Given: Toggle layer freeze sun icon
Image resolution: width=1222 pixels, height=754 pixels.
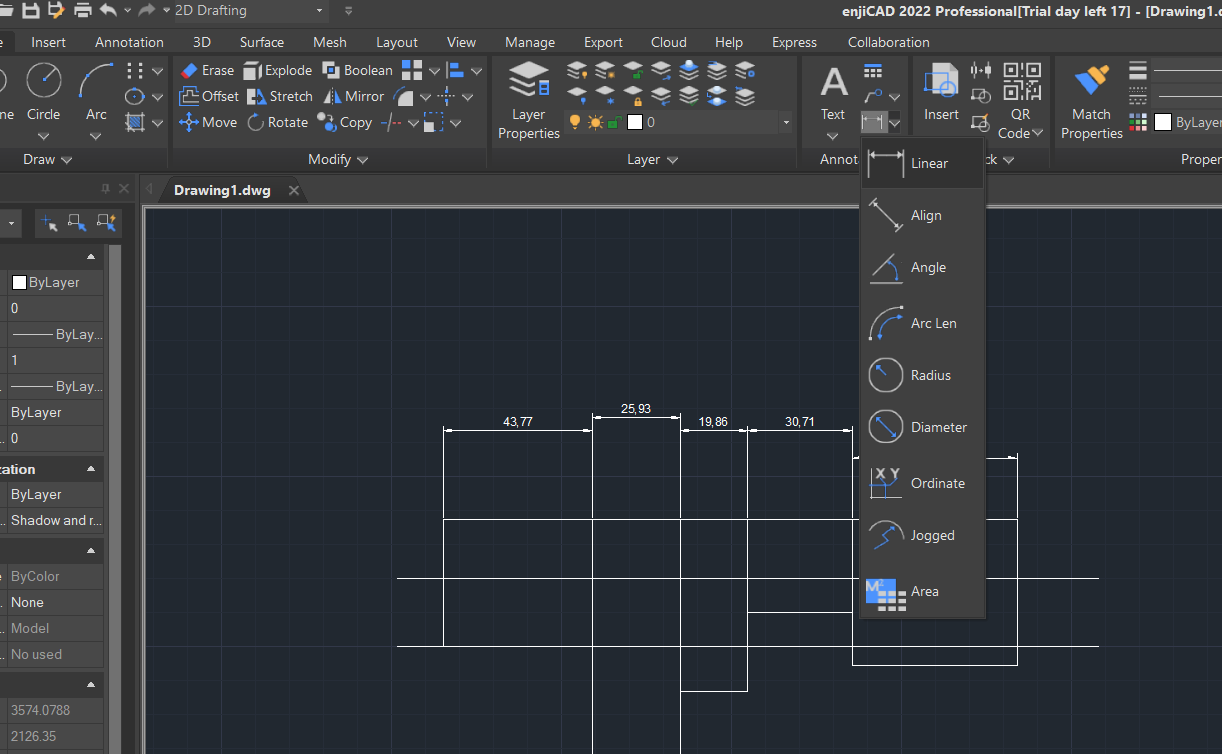Looking at the screenshot, I should tap(596, 122).
